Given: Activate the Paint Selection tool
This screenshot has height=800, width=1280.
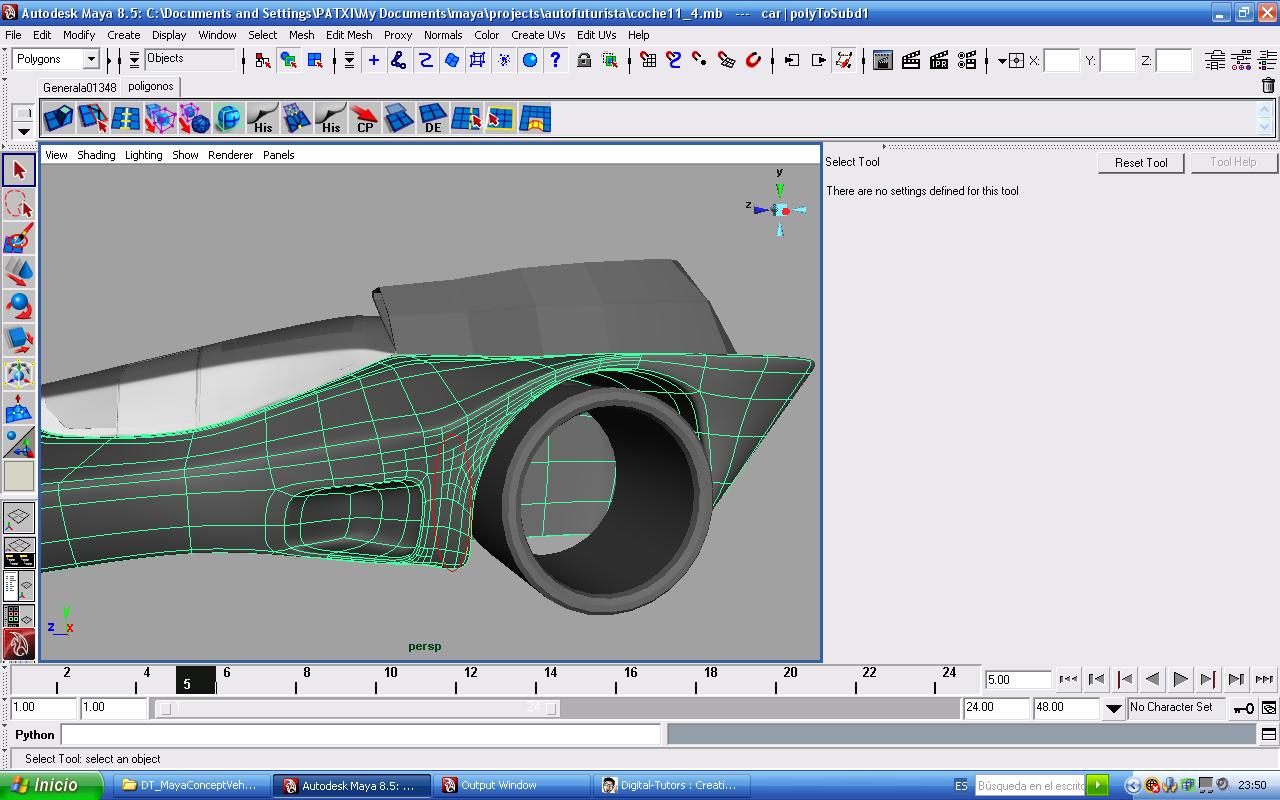Looking at the screenshot, I should click(19, 239).
